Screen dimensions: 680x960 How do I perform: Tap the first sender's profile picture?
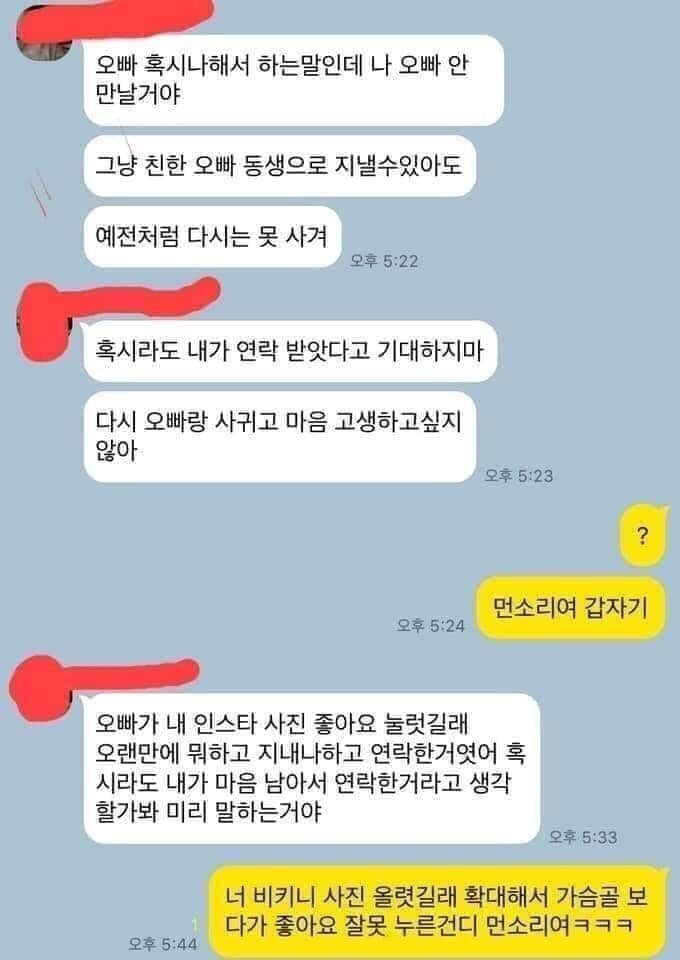(46, 38)
